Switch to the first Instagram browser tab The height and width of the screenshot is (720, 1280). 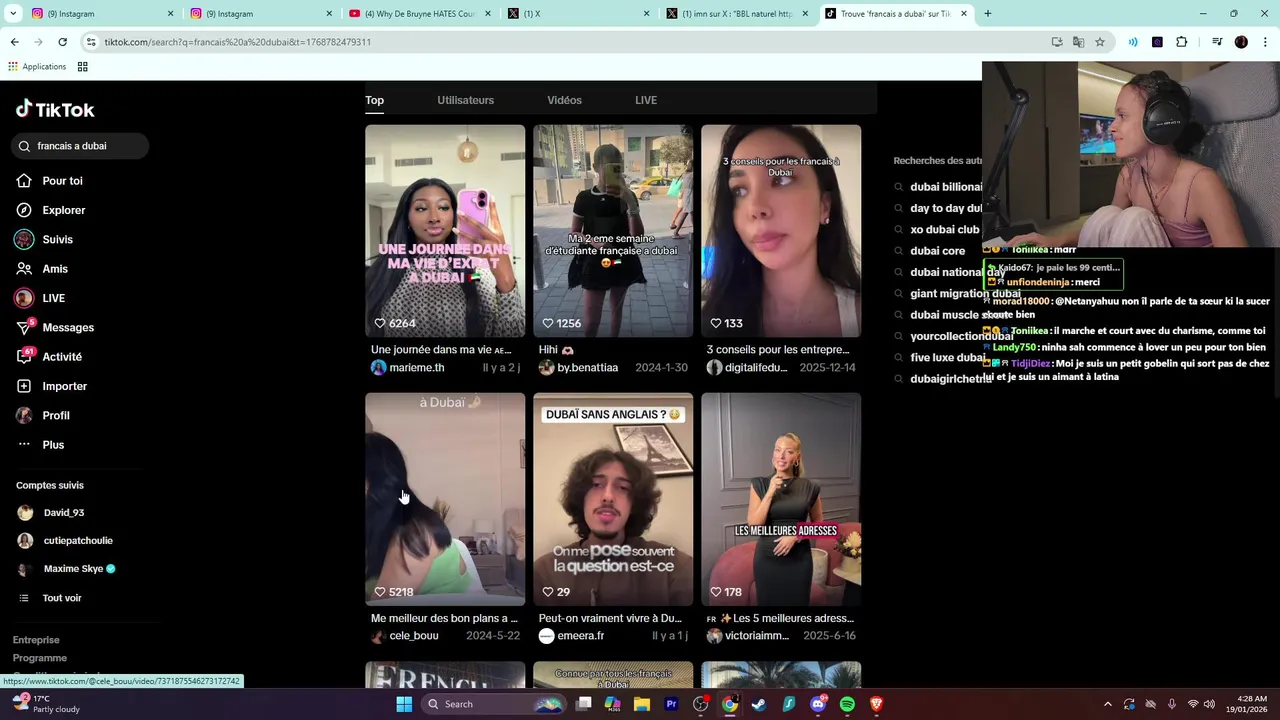pos(102,14)
